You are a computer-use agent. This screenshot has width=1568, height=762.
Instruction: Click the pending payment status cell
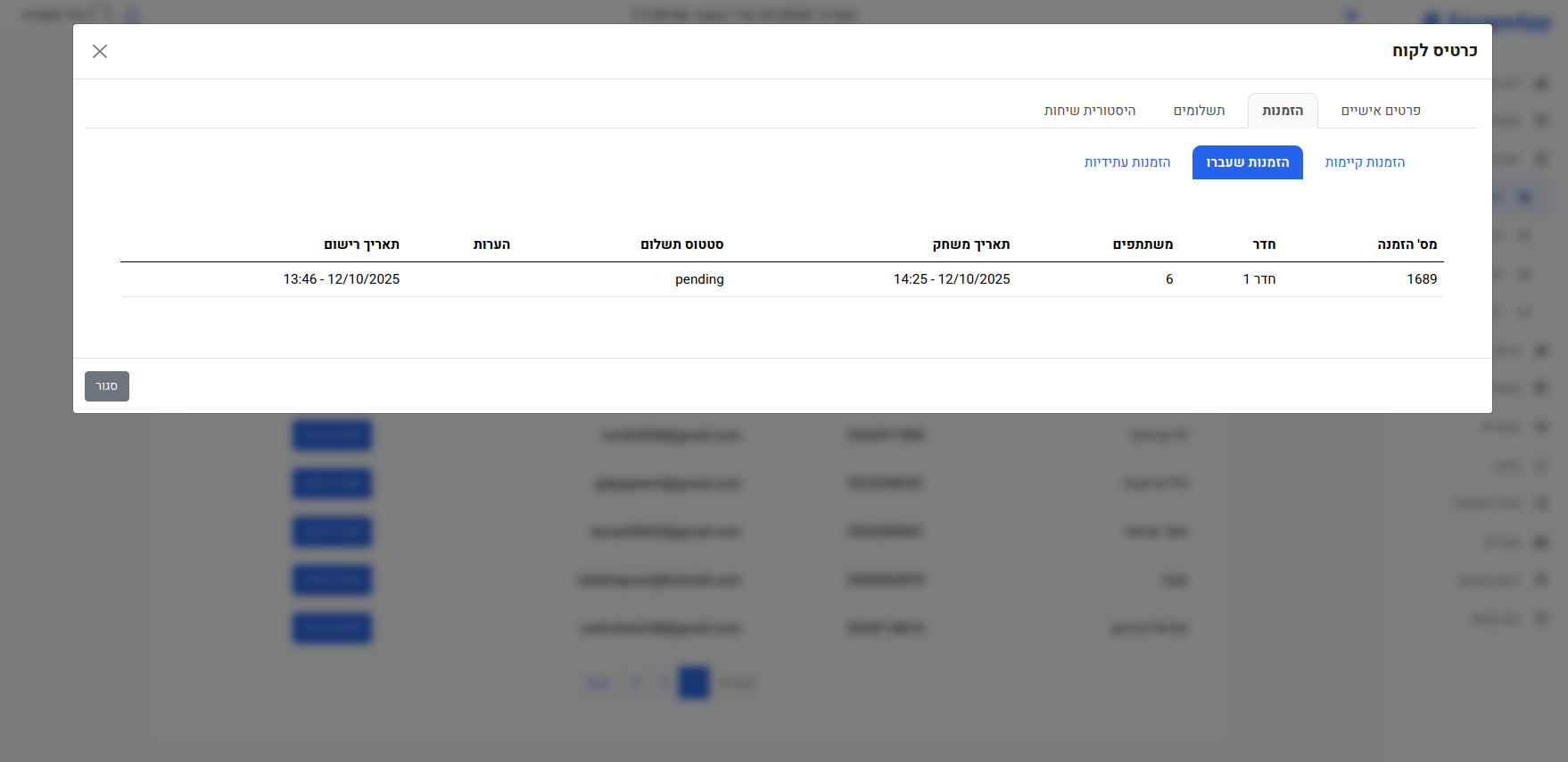(x=699, y=279)
